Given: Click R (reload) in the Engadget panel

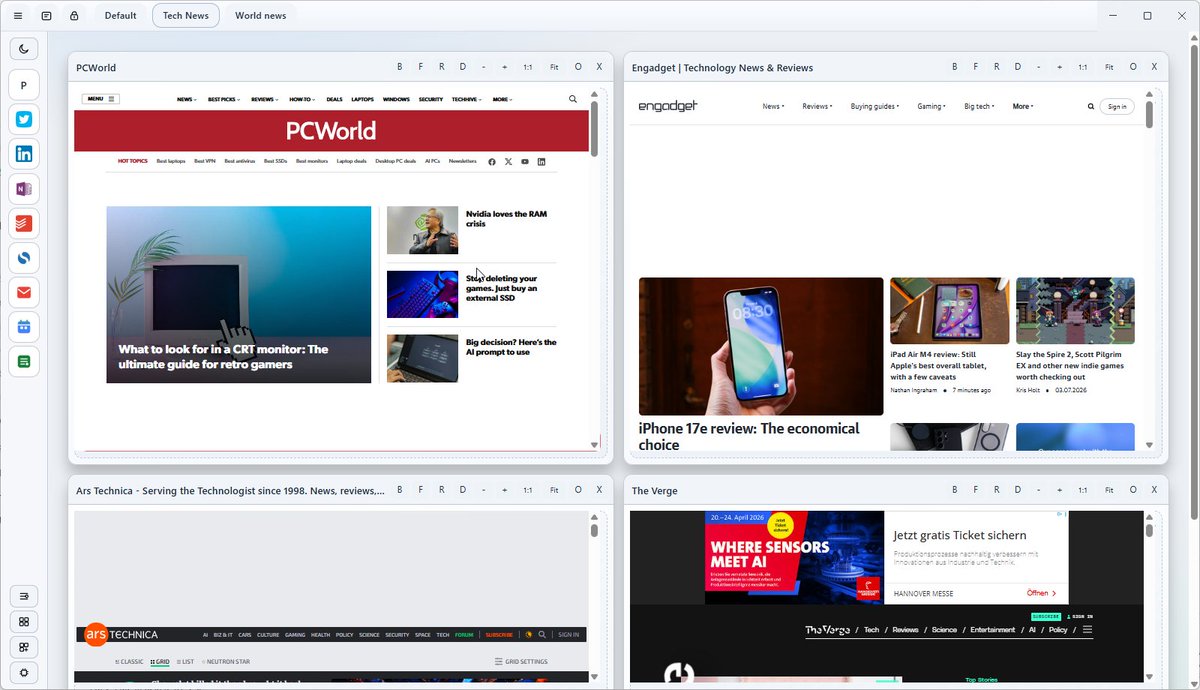Looking at the screenshot, I should 996,67.
